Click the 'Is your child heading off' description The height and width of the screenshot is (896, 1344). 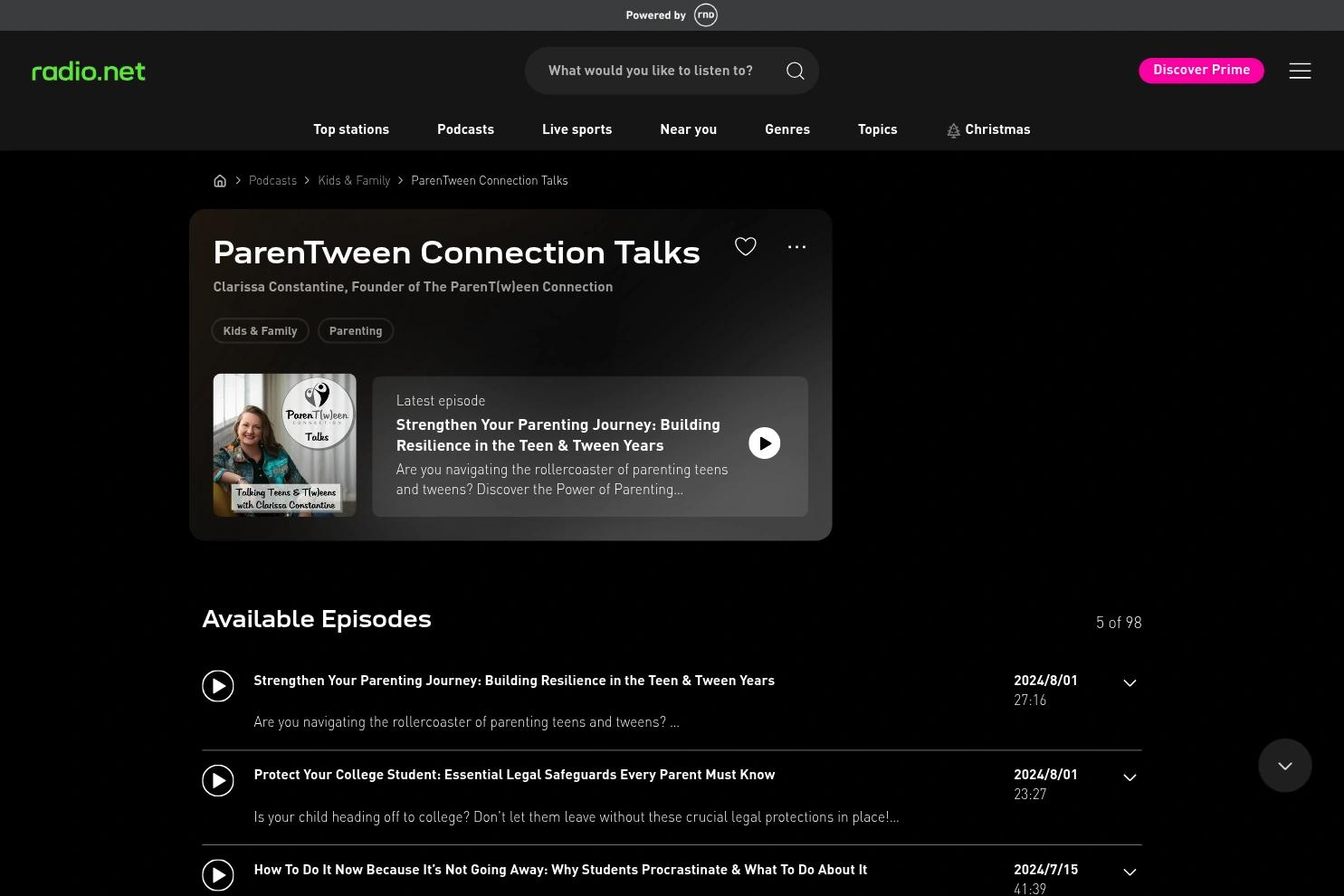pos(577,817)
